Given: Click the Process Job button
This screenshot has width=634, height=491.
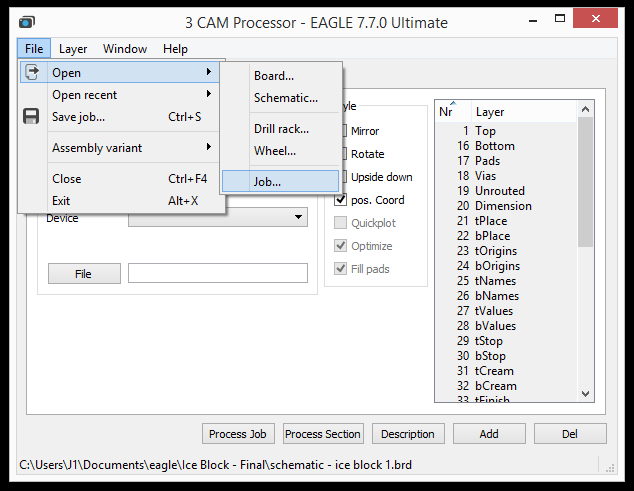Looking at the screenshot, I should coord(238,434).
